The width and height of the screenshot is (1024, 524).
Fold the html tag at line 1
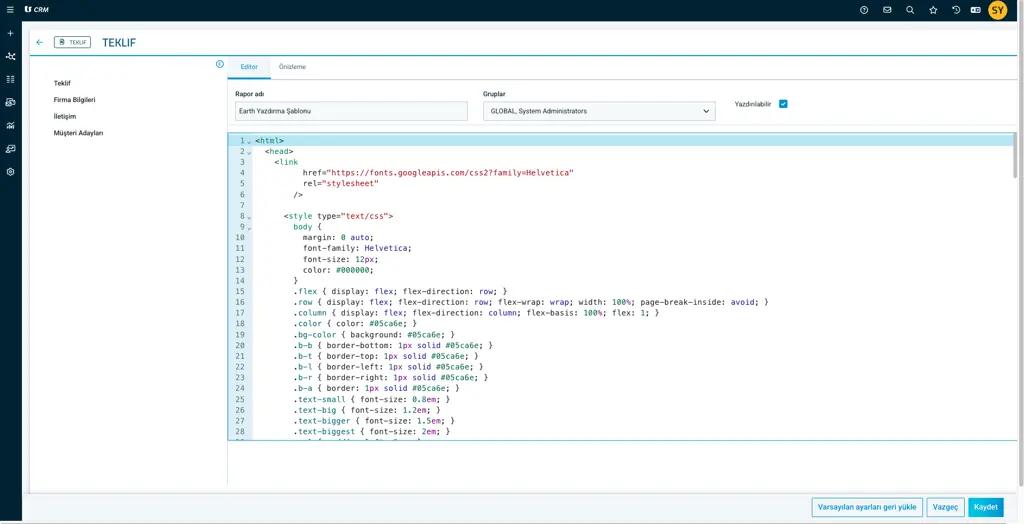point(249,142)
